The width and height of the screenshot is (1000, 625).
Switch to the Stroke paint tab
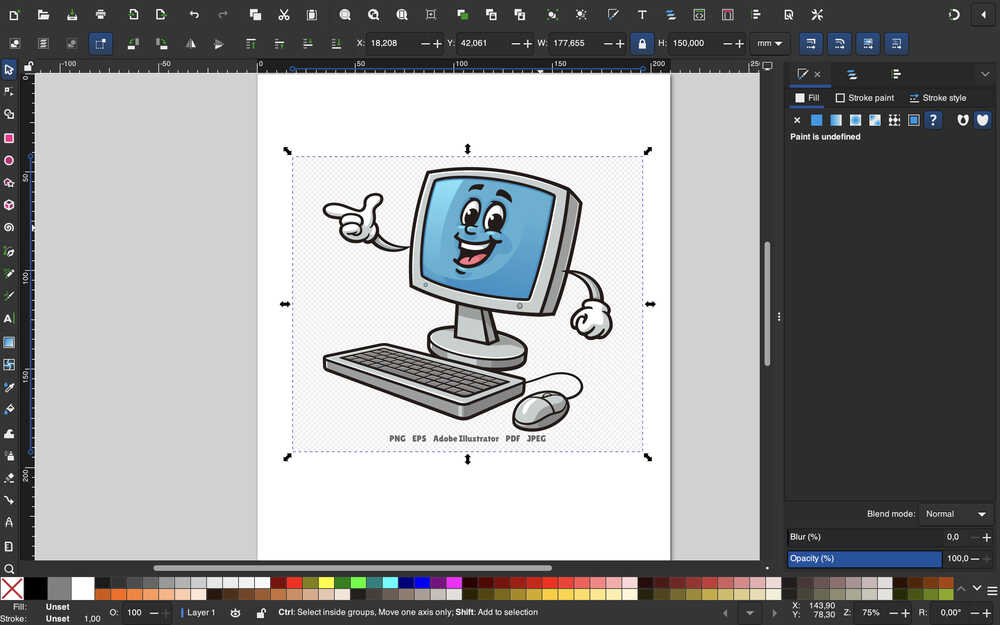pos(865,98)
